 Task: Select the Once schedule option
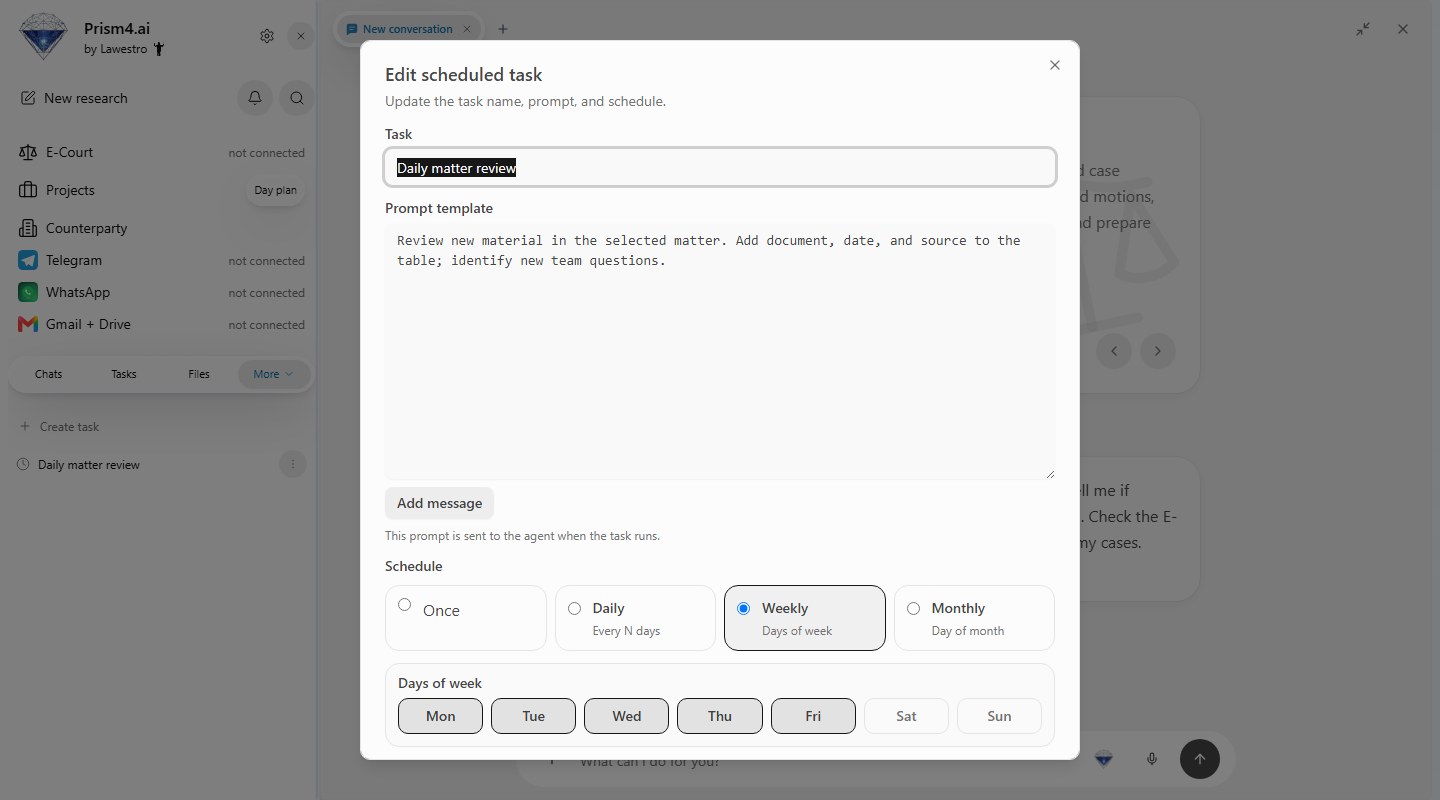click(x=466, y=618)
